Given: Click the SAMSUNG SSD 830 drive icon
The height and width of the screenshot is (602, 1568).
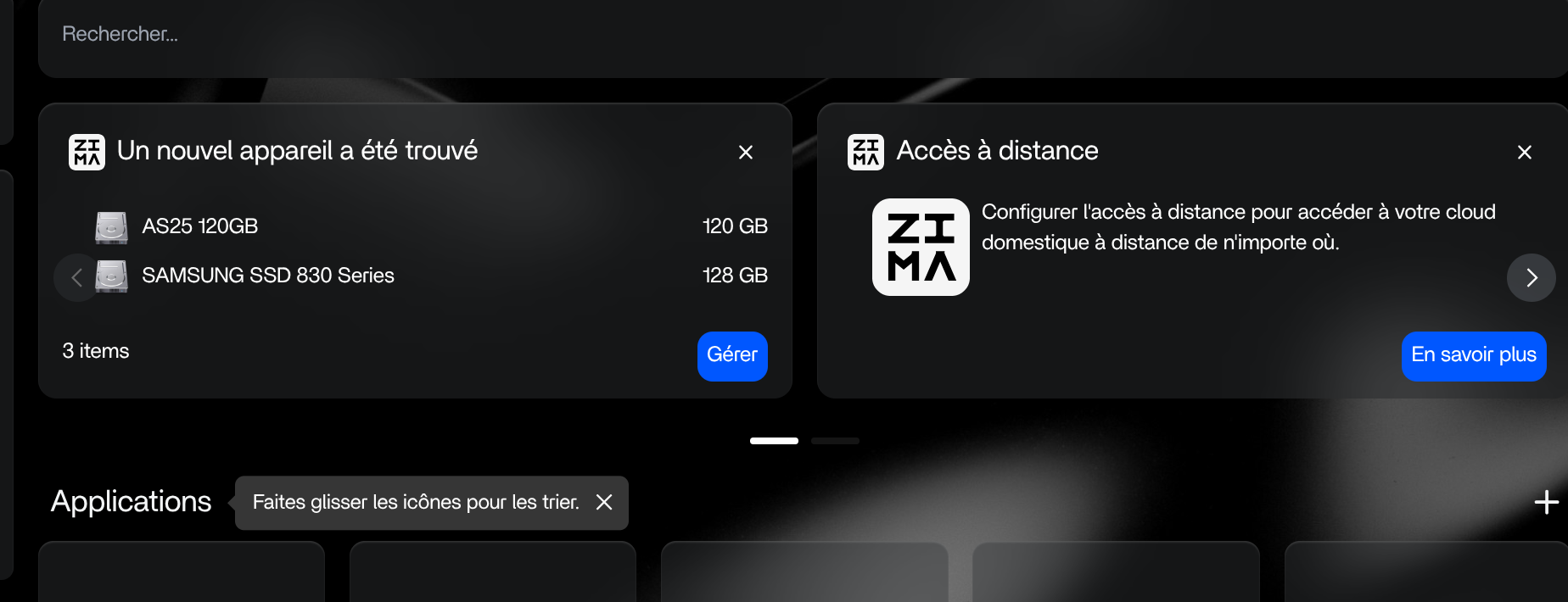Looking at the screenshot, I should [111, 276].
